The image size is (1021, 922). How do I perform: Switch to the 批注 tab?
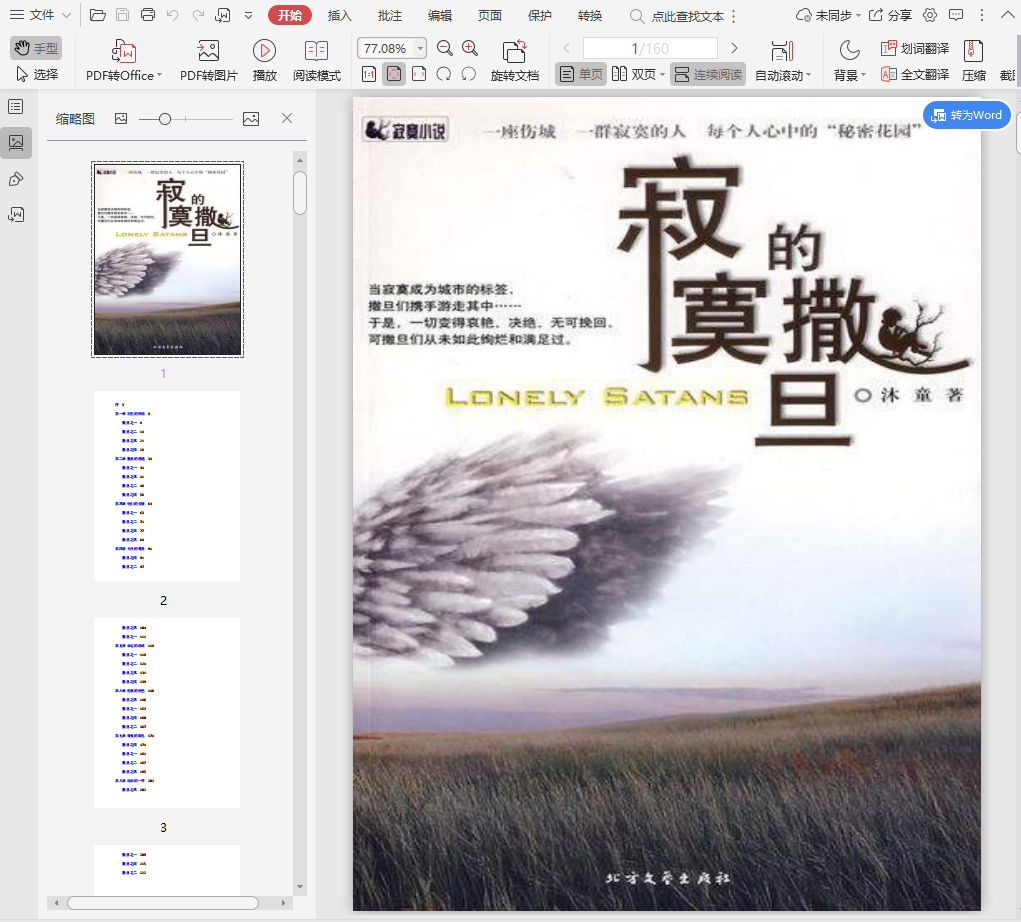[389, 15]
